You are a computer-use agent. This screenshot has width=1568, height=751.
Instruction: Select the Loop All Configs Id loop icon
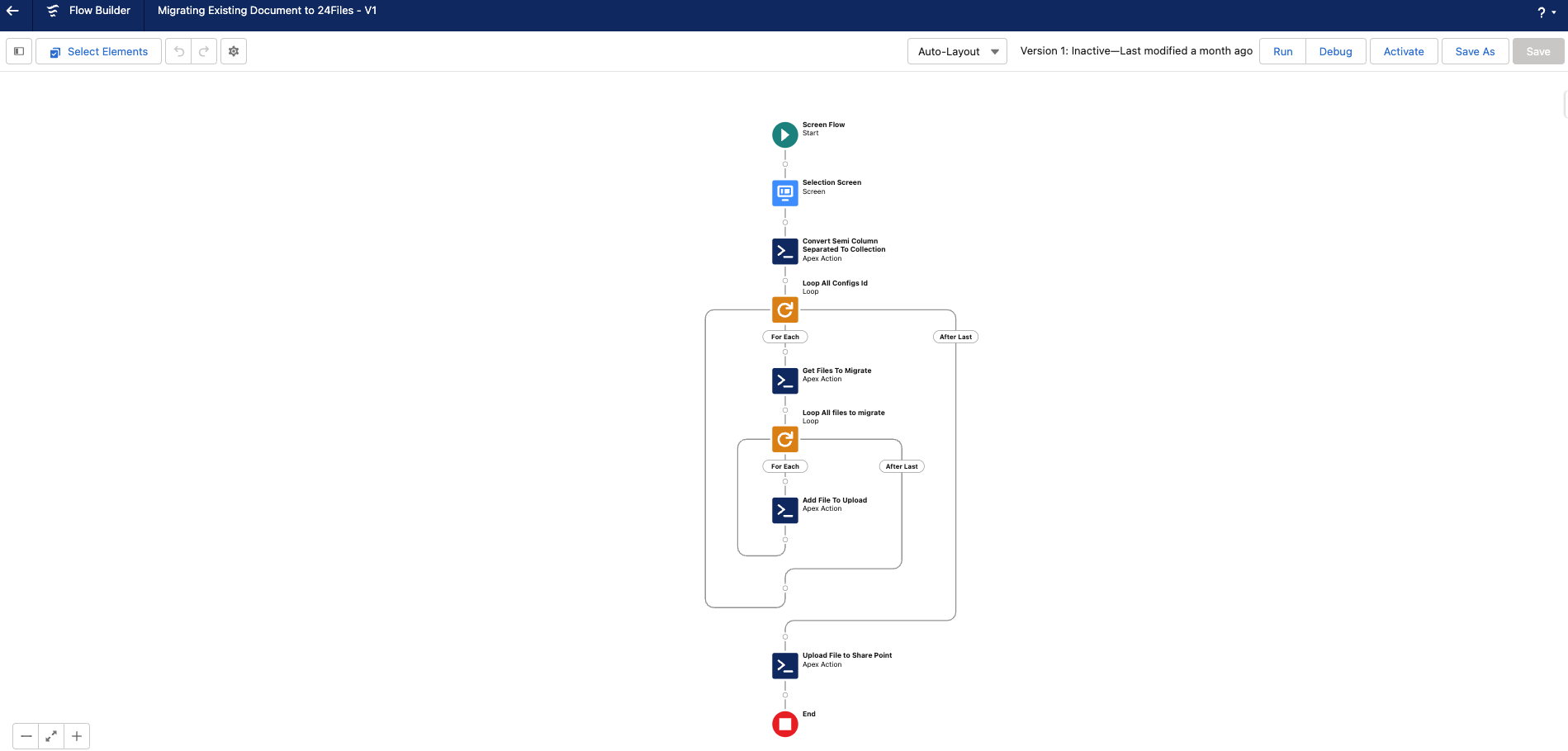[x=784, y=310]
